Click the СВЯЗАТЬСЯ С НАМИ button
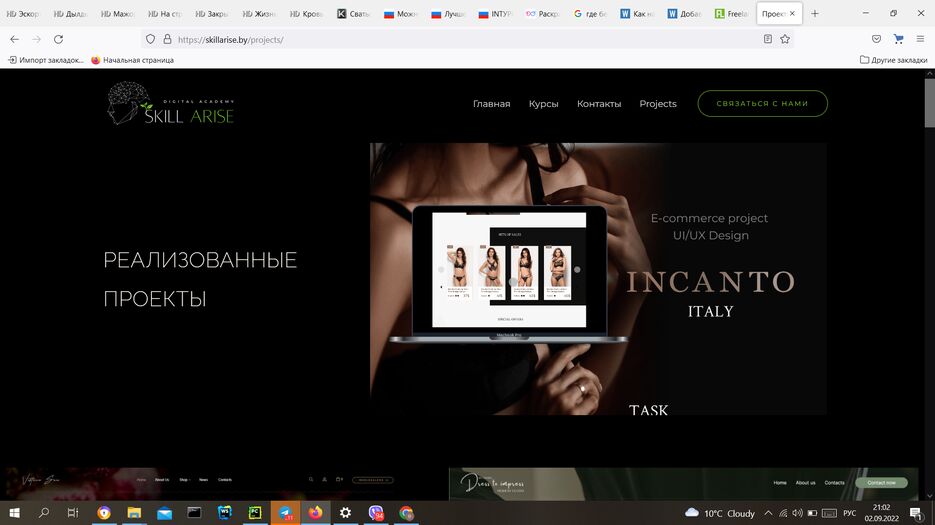The image size is (935, 525). tap(763, 103)
